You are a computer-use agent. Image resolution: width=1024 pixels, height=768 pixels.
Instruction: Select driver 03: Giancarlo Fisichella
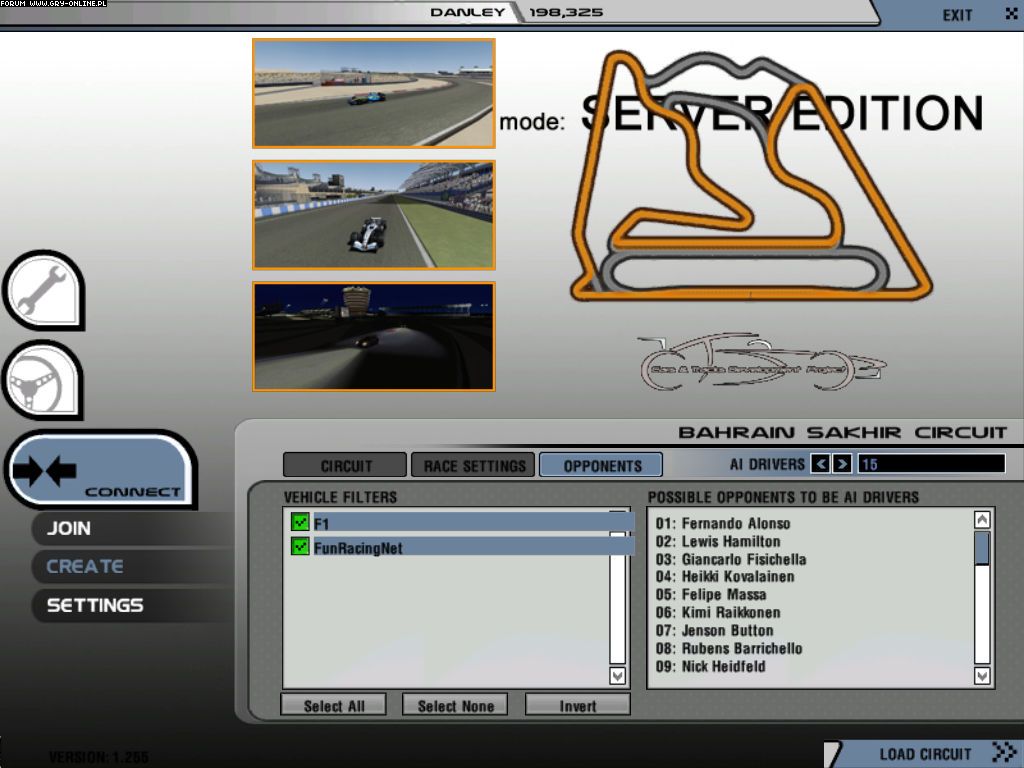(x=731, y=559)
